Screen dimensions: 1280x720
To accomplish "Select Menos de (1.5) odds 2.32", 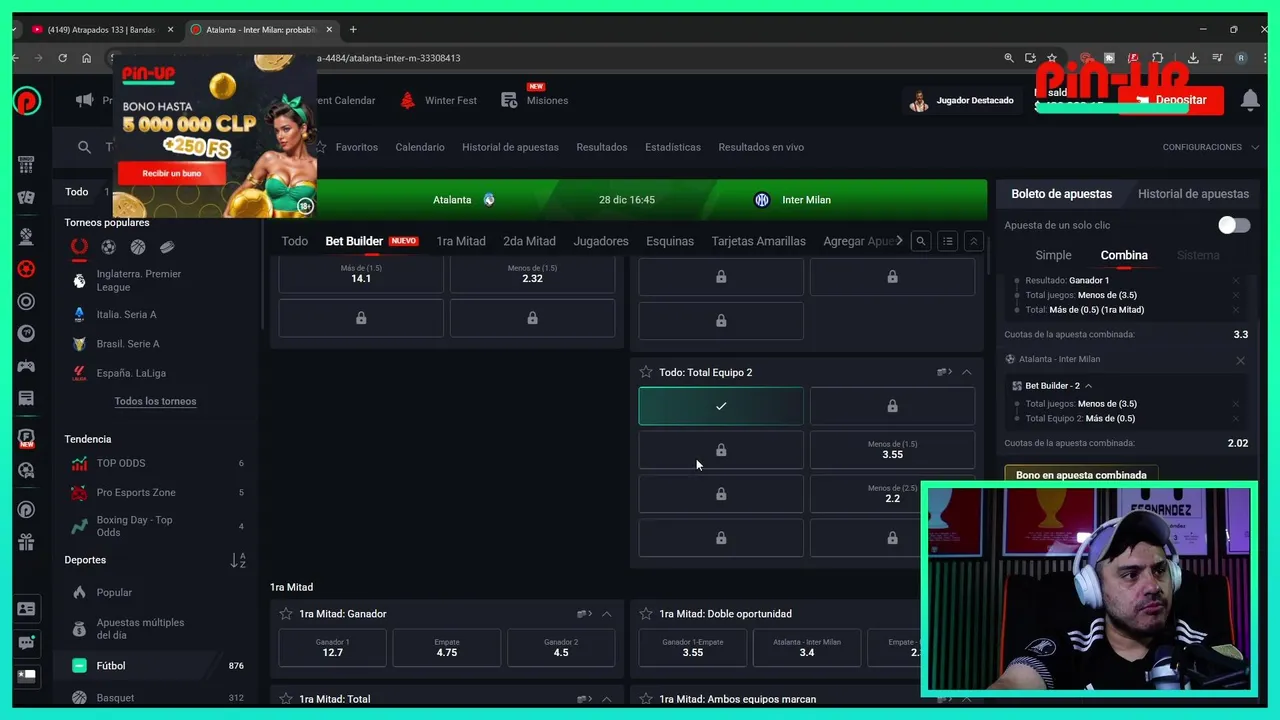I will pyautogui.click(x=532, y=274).
